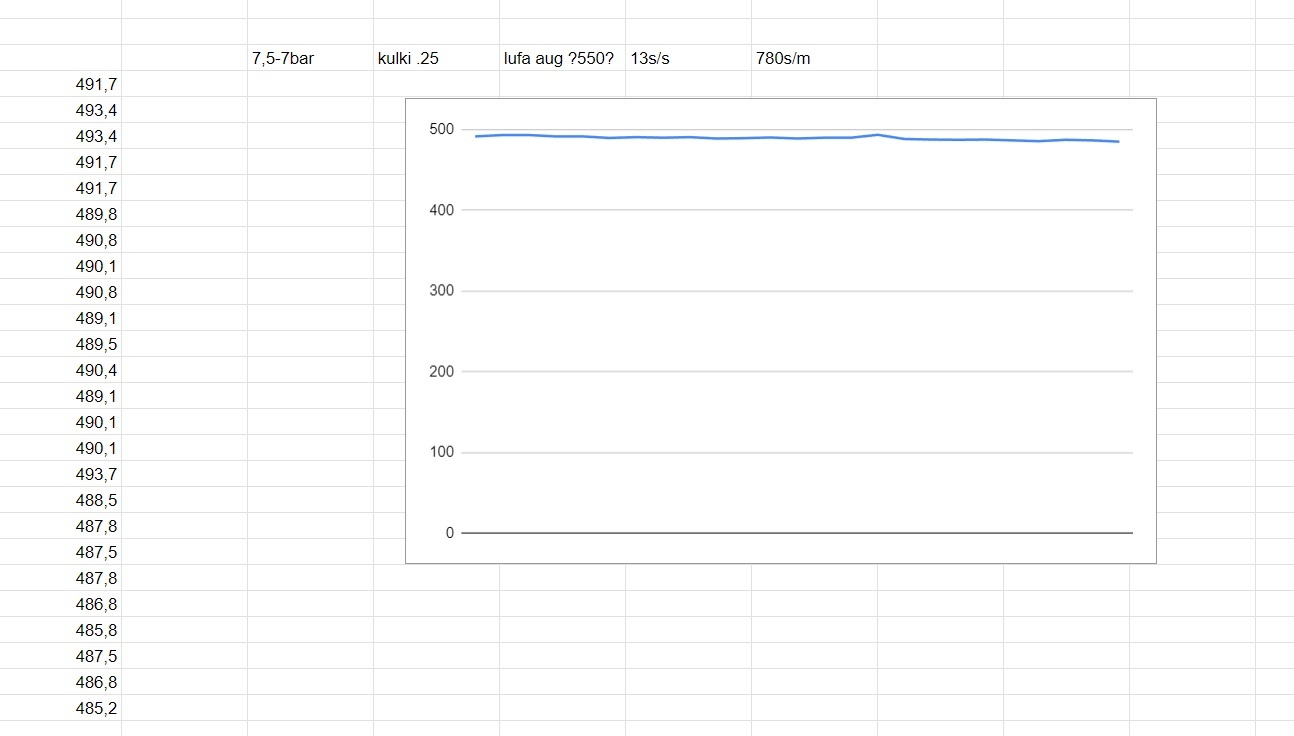Select the 300 axis label on chart
Viewport: 1294px width, 736px height.
[x=441, y=291]
